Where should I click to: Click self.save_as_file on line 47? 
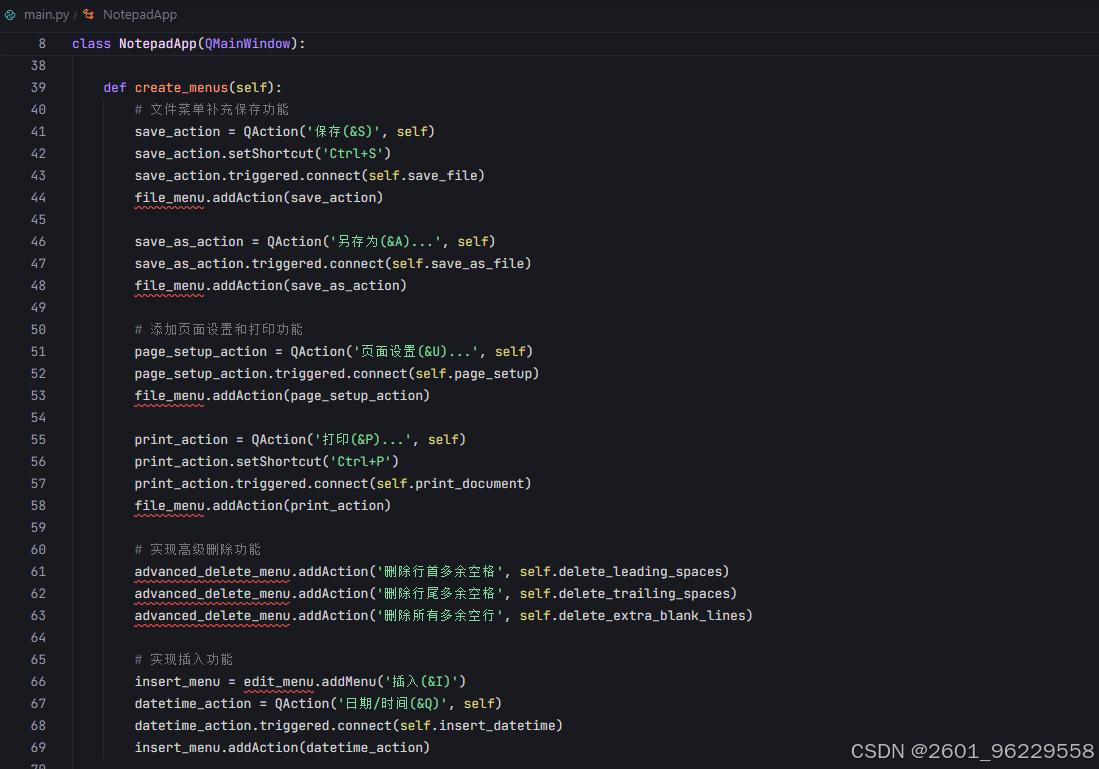point(458,264)
